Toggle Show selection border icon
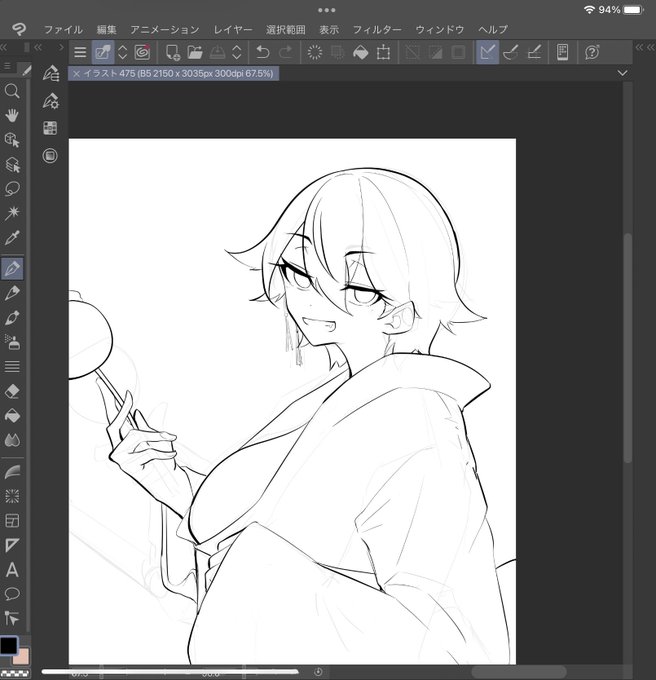 click(458, 52)
